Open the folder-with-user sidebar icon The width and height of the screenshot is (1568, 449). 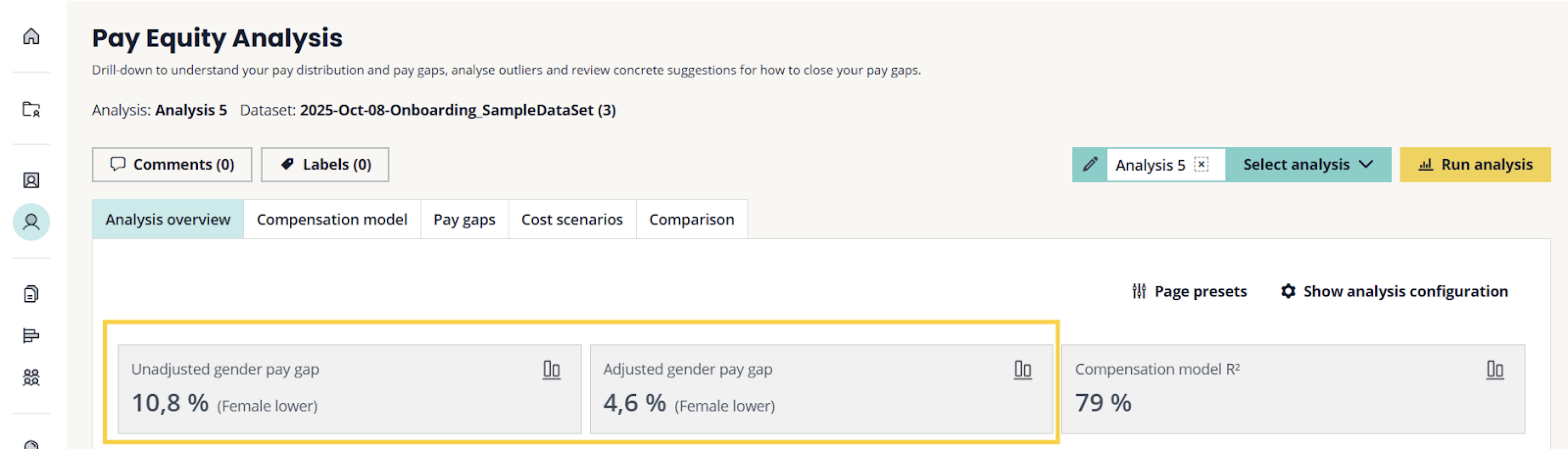click(31, 109)
